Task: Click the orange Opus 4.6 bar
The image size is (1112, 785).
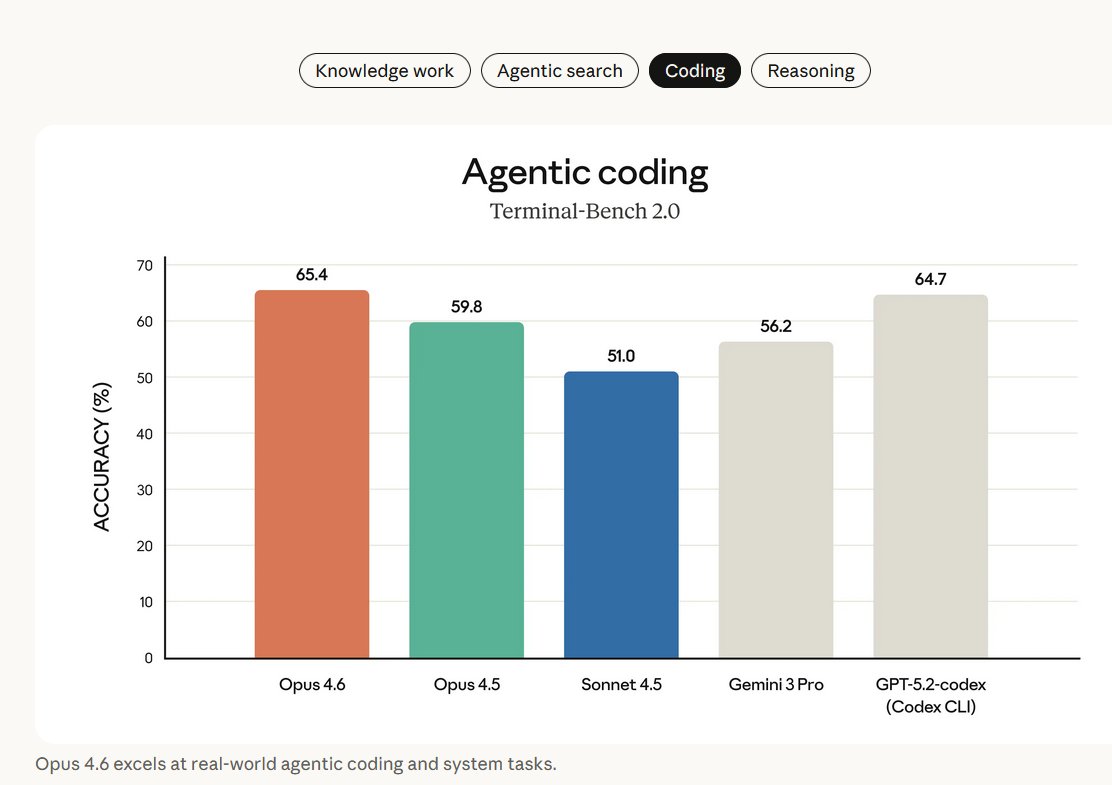Action: (312, 475)
